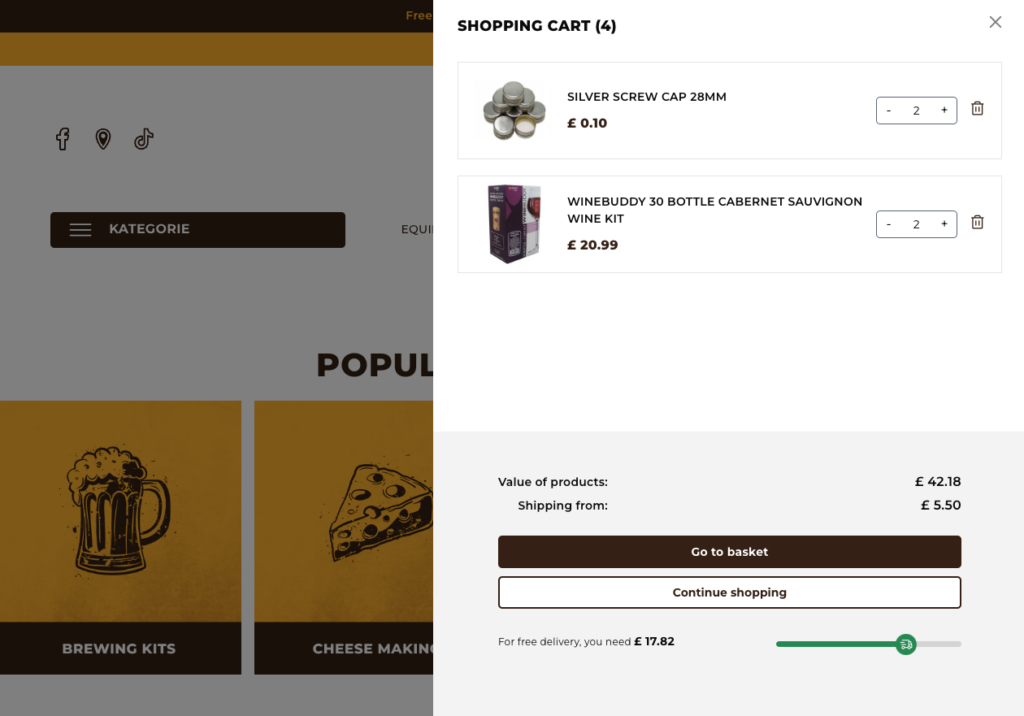This screenshot has width=1024, height=716.
Task: Decrease Silver Screw Cap quantity
Action: [888, 110]
